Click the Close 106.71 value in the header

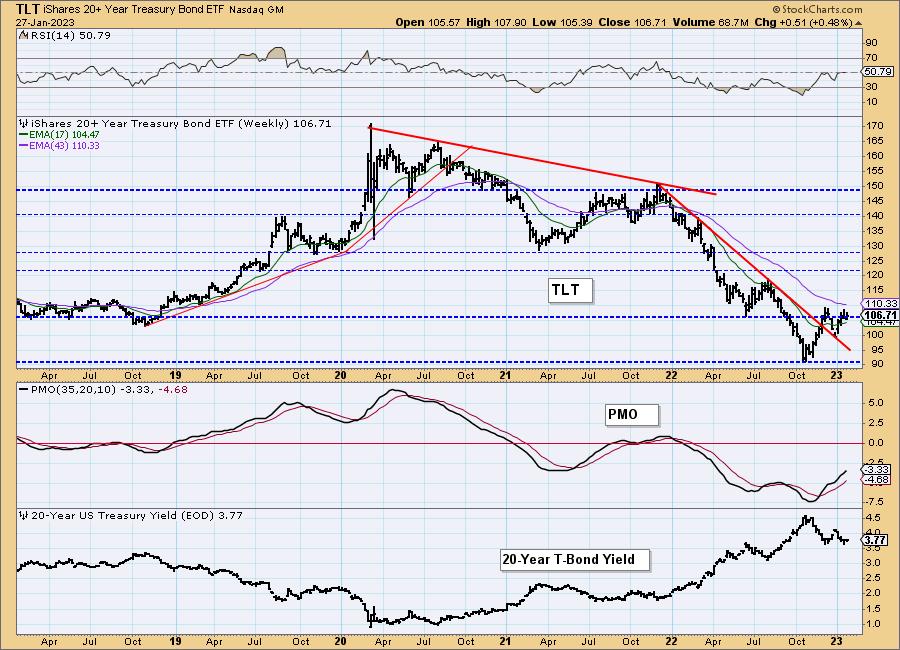[x=631, y=22]
